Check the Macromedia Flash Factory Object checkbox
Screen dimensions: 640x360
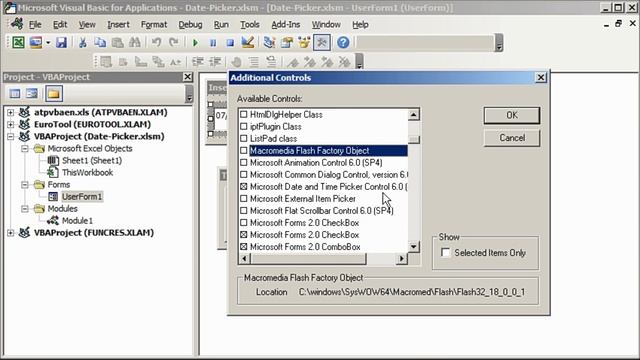click(x=244, y=151)
